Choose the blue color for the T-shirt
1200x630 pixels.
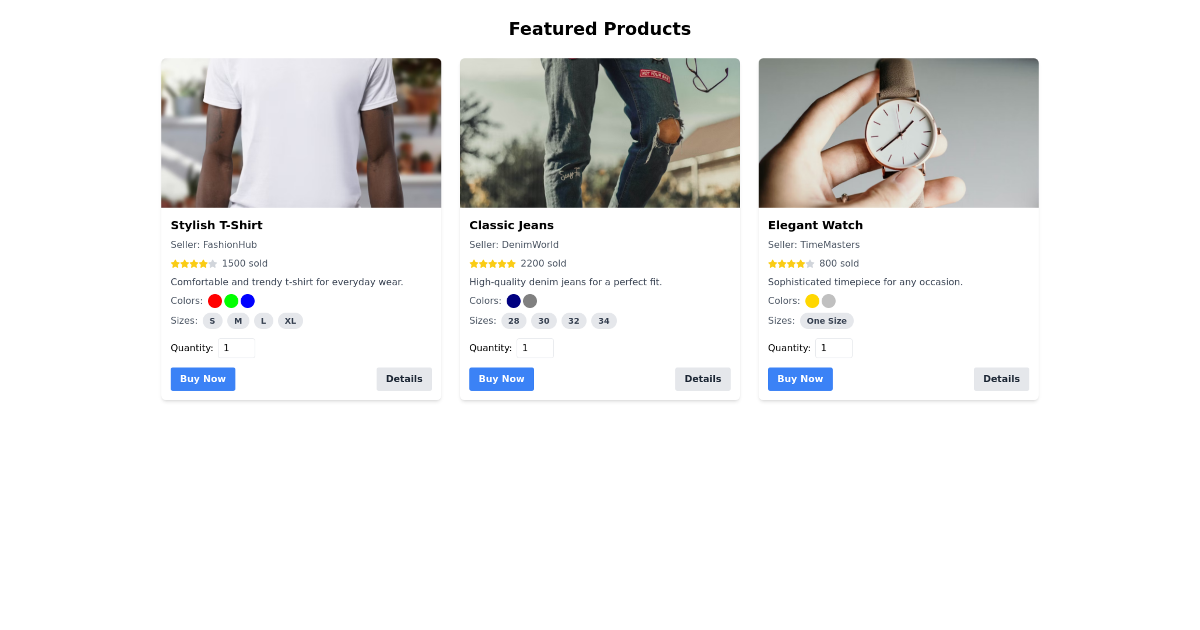(x=248, y=300)
